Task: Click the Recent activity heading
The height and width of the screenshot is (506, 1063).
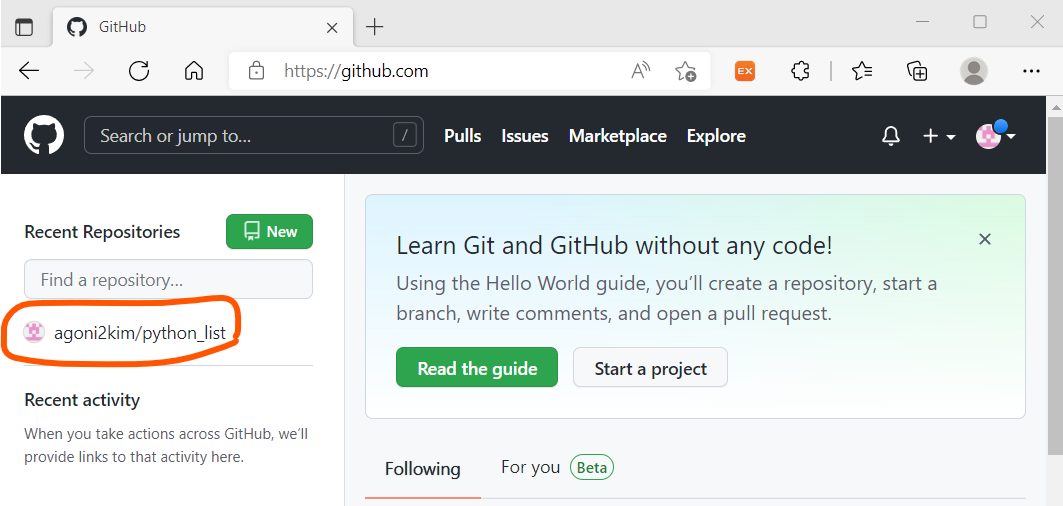Action: (x=82, y=400)
